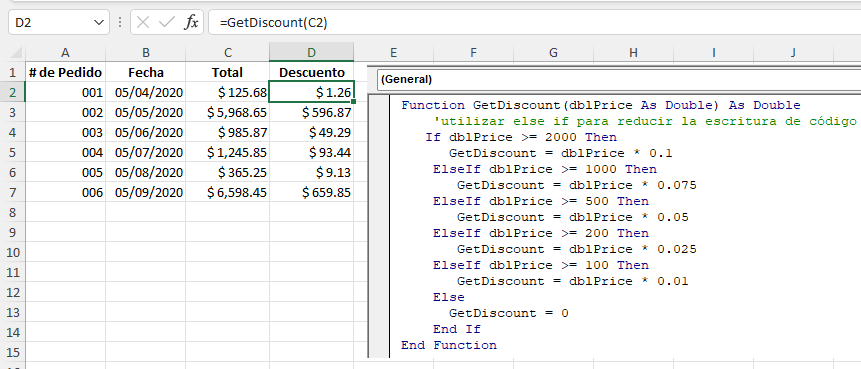
Task: Click the fill handle of cell D2
Action: 353,102
